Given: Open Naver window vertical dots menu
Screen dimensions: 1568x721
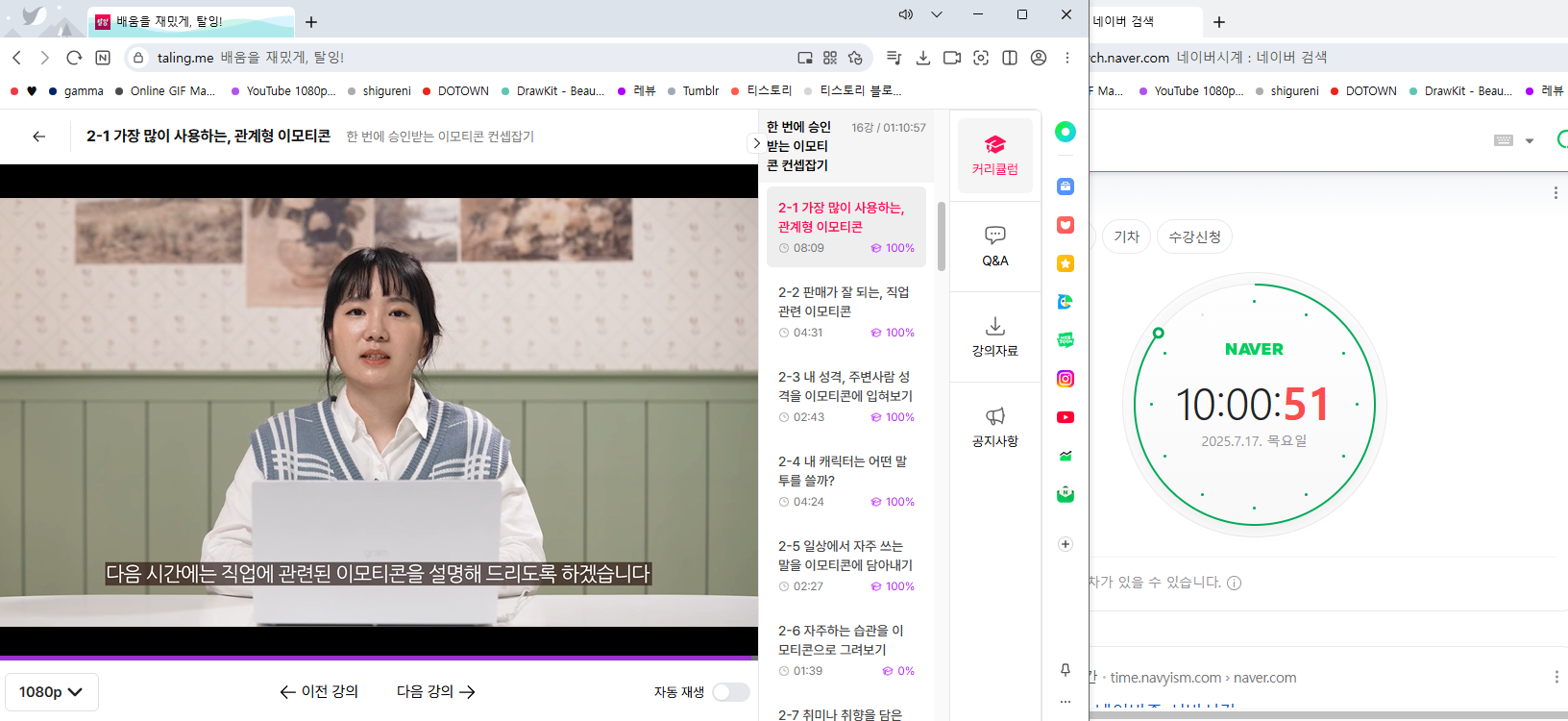Looking at the screenshot, I should (x=1556, y=192).
